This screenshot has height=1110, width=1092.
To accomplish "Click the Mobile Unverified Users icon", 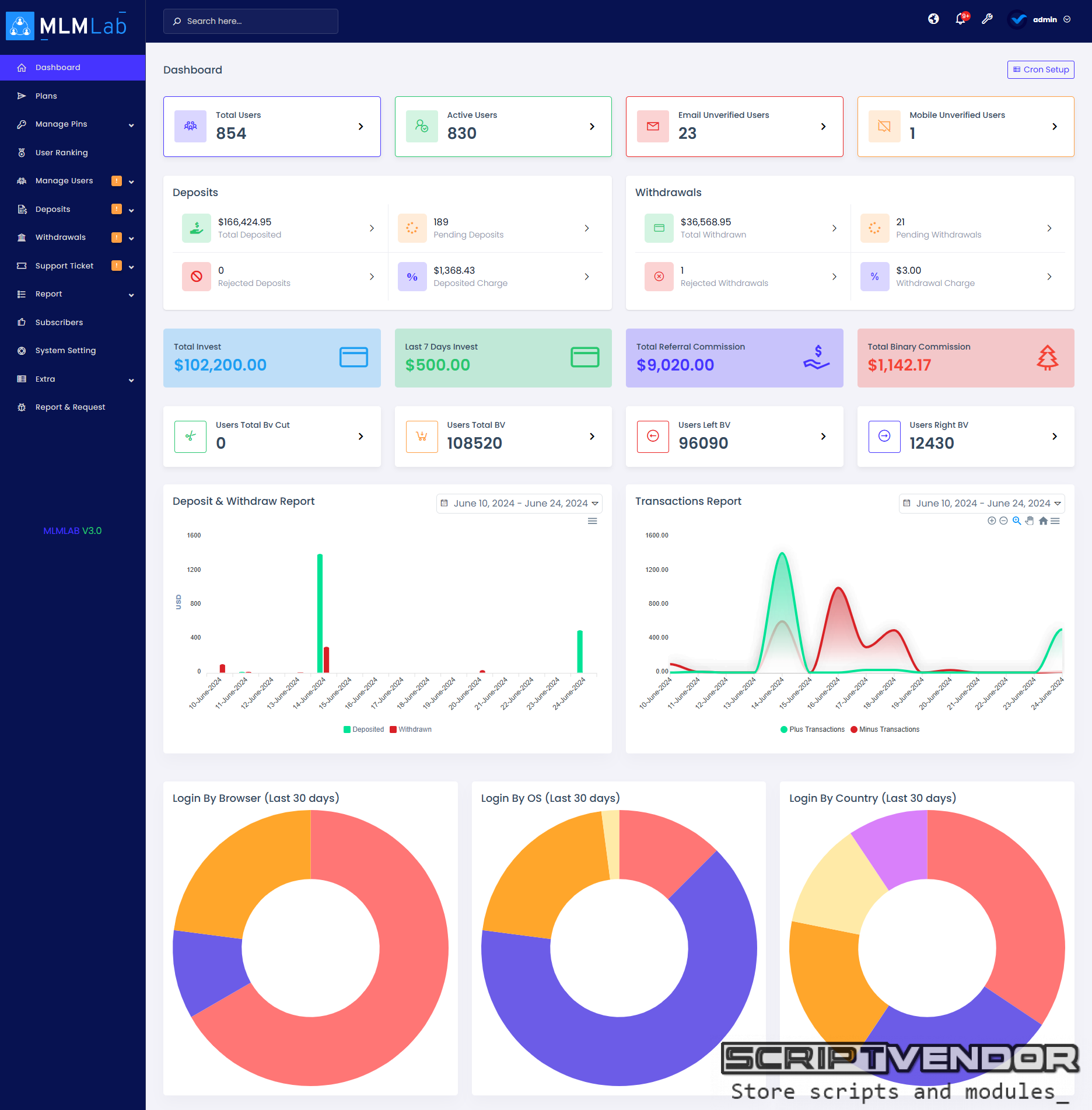I will [884, 126].
